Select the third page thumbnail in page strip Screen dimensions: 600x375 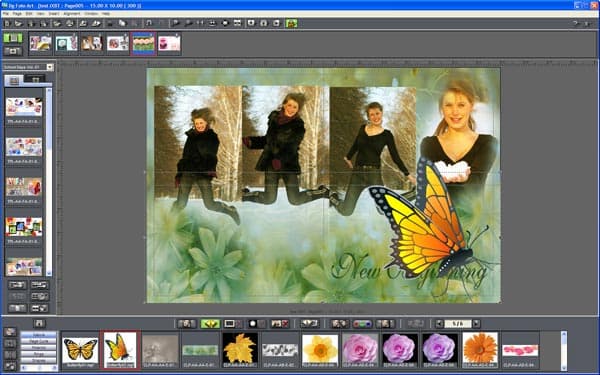point(92,43)
